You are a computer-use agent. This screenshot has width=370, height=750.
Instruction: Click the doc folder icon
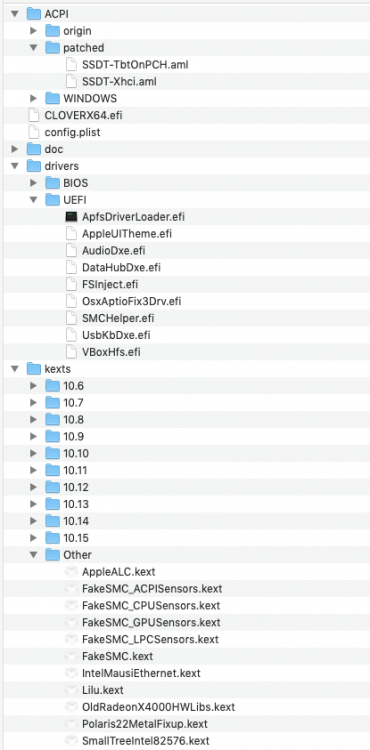[33, 149]
